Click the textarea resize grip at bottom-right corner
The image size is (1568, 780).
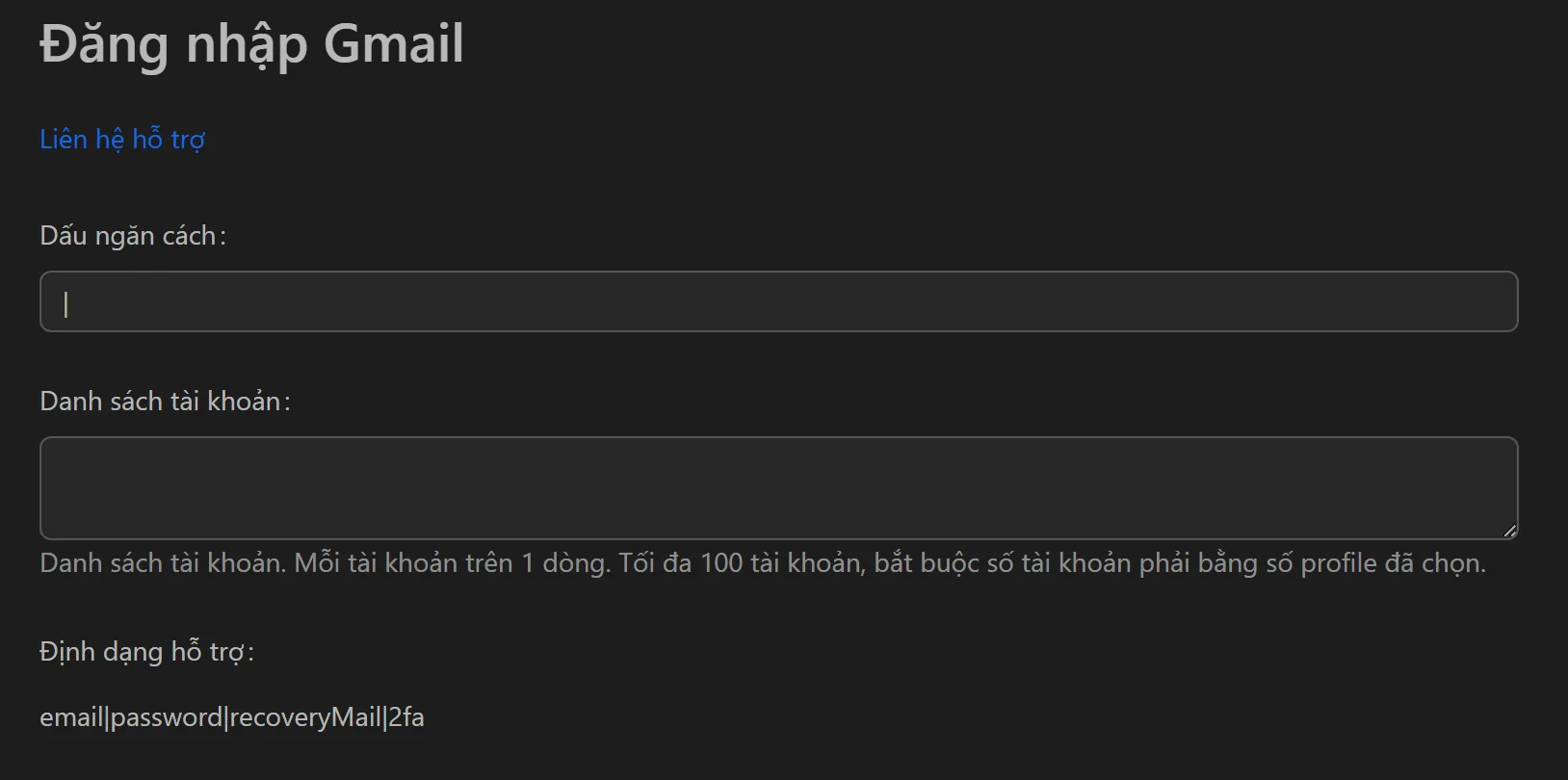[x=1510, y=531]
